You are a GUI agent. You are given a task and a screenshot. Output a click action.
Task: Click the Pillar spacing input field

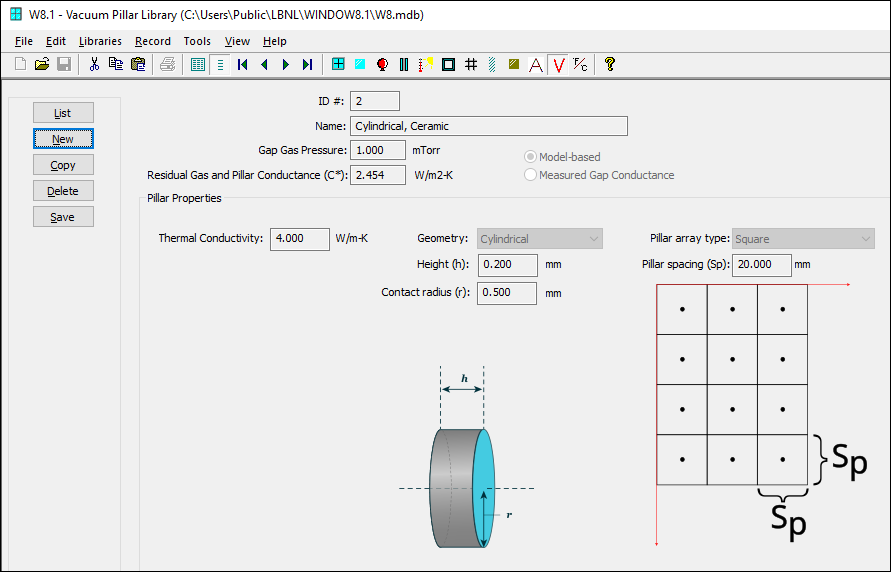762,265
